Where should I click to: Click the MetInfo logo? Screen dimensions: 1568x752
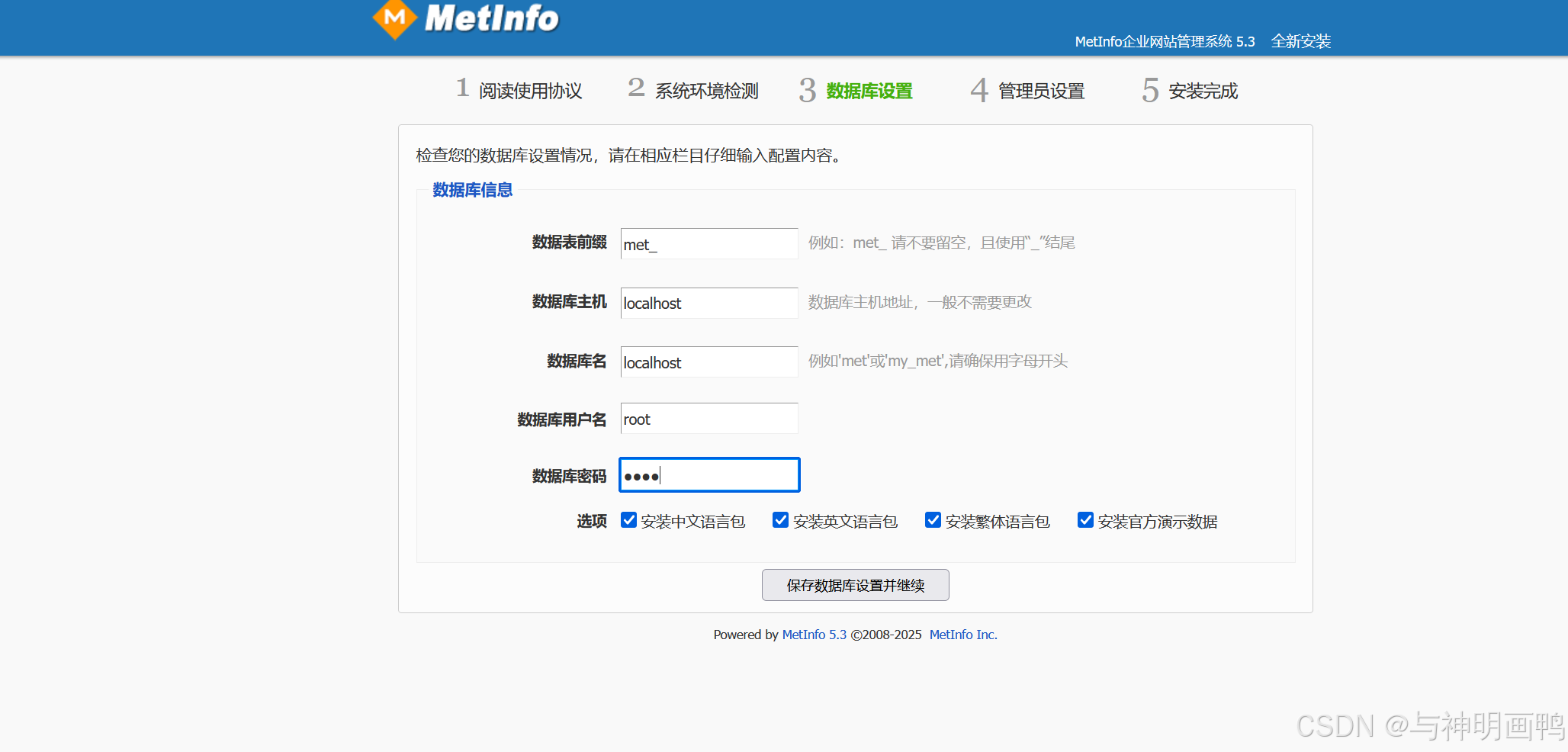466,18
